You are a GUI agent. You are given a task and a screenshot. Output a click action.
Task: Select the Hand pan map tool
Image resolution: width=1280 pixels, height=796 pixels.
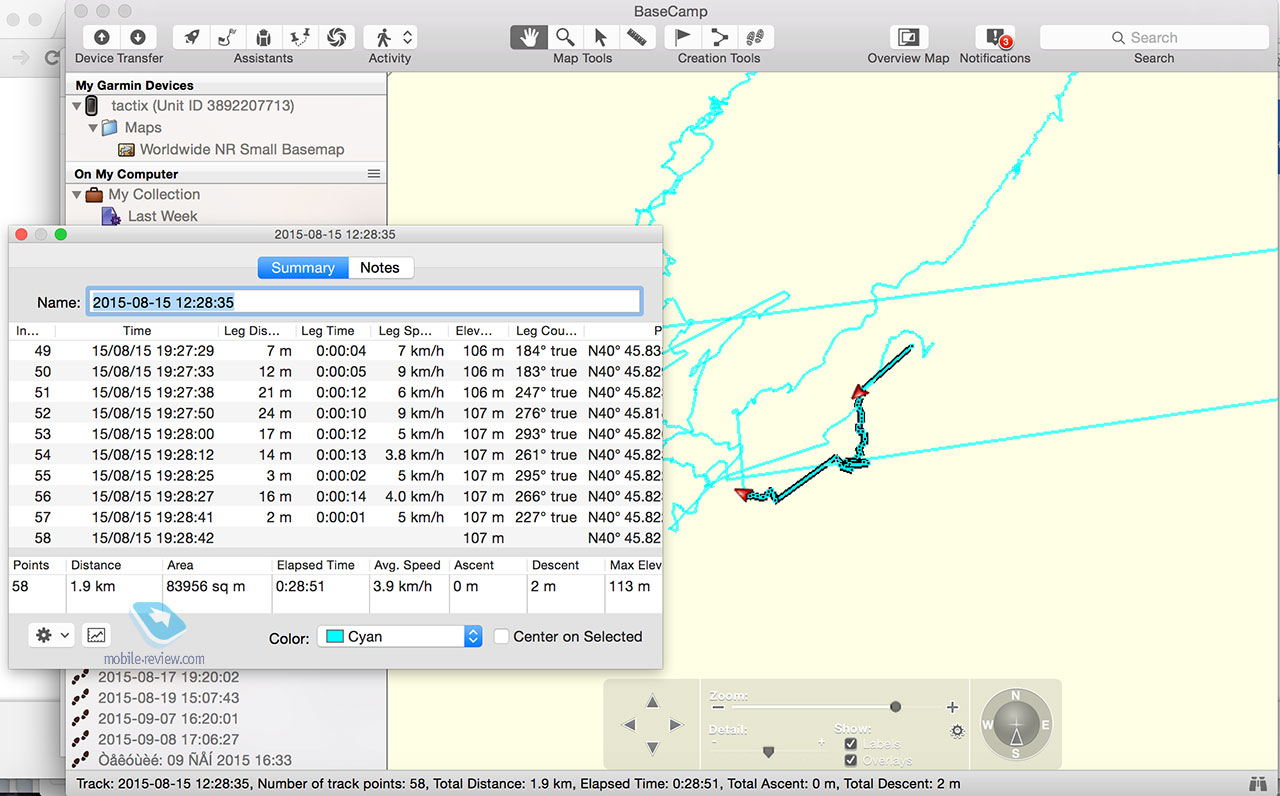(x=529, y=37)
